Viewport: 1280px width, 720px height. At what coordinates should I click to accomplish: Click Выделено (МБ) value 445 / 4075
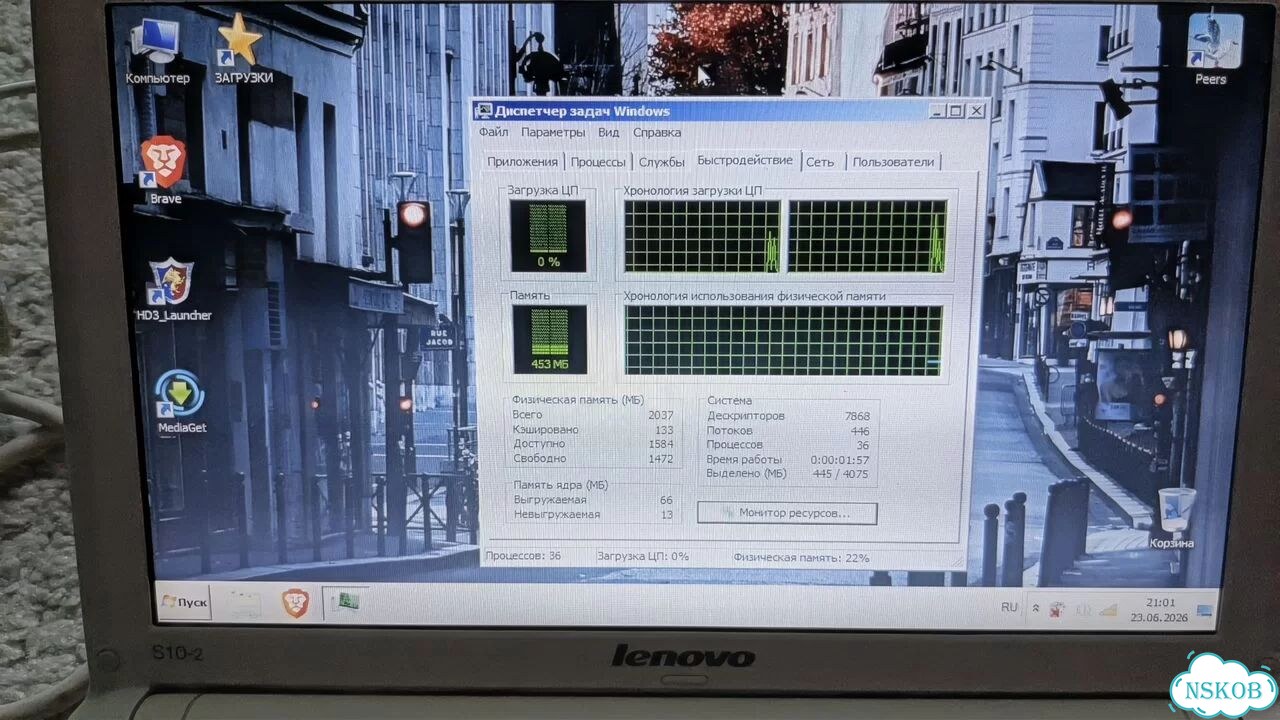841,474
